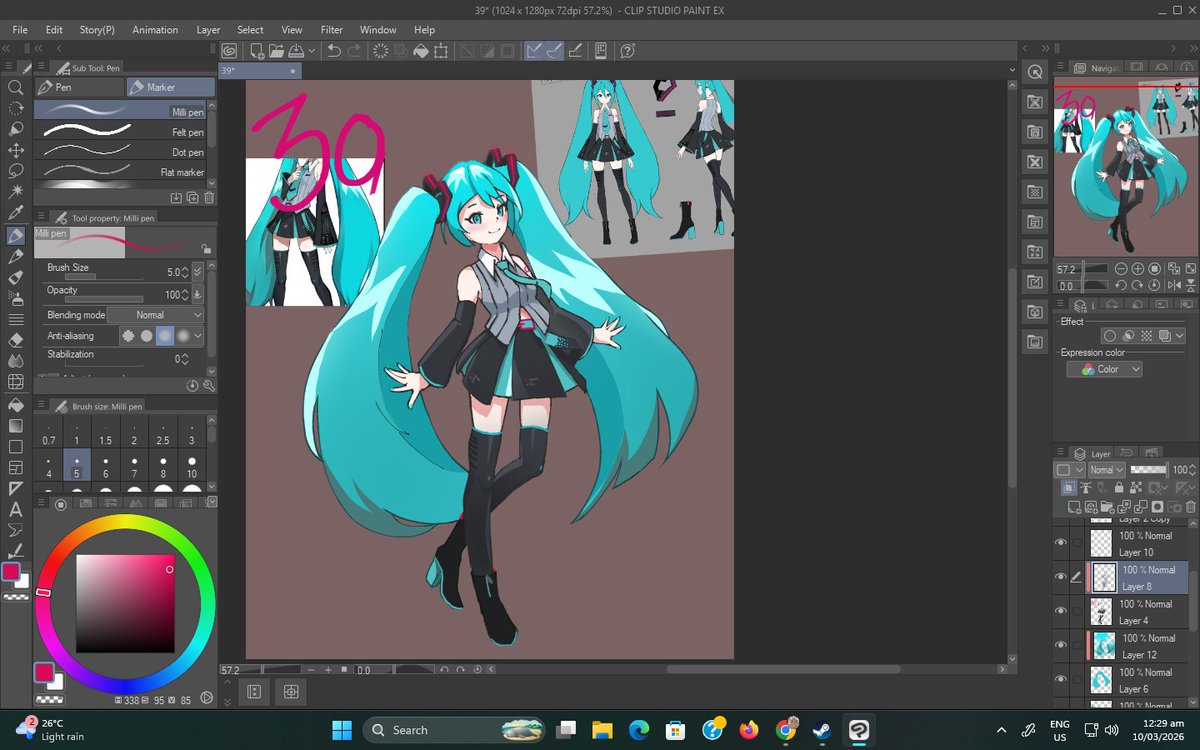
Task: Select the Dot pen sub tool
Action: click(120, 152)
